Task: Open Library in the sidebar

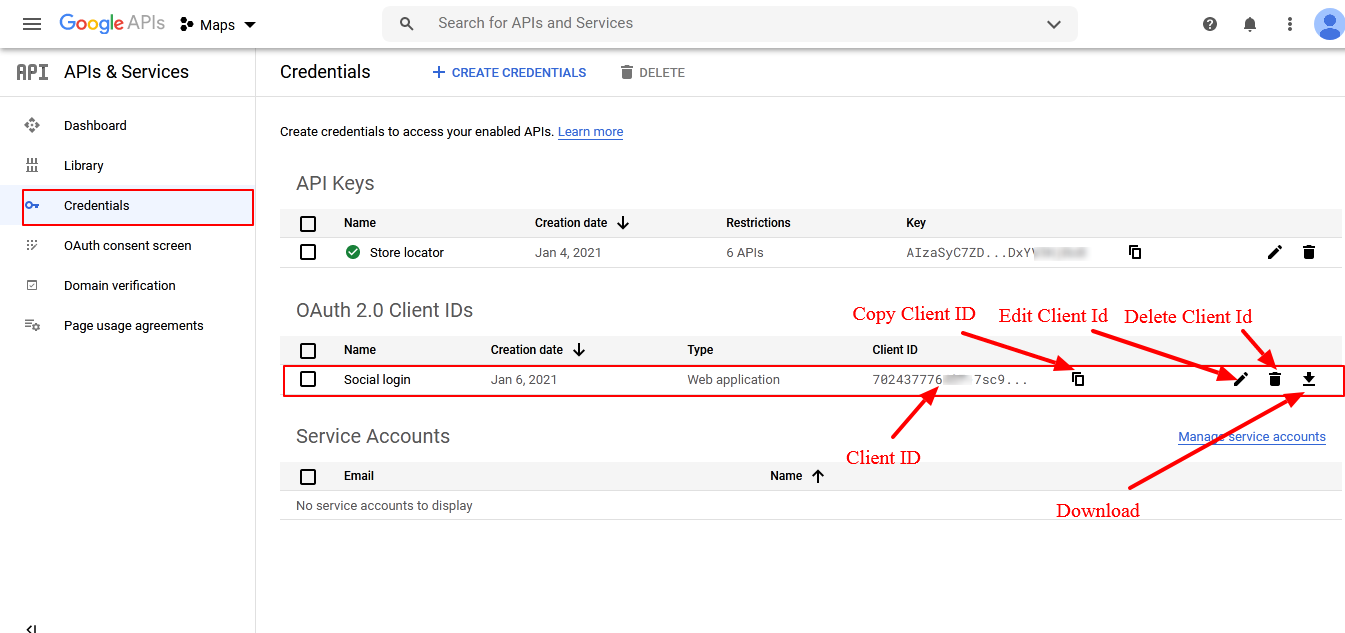Action: (84, 166)
